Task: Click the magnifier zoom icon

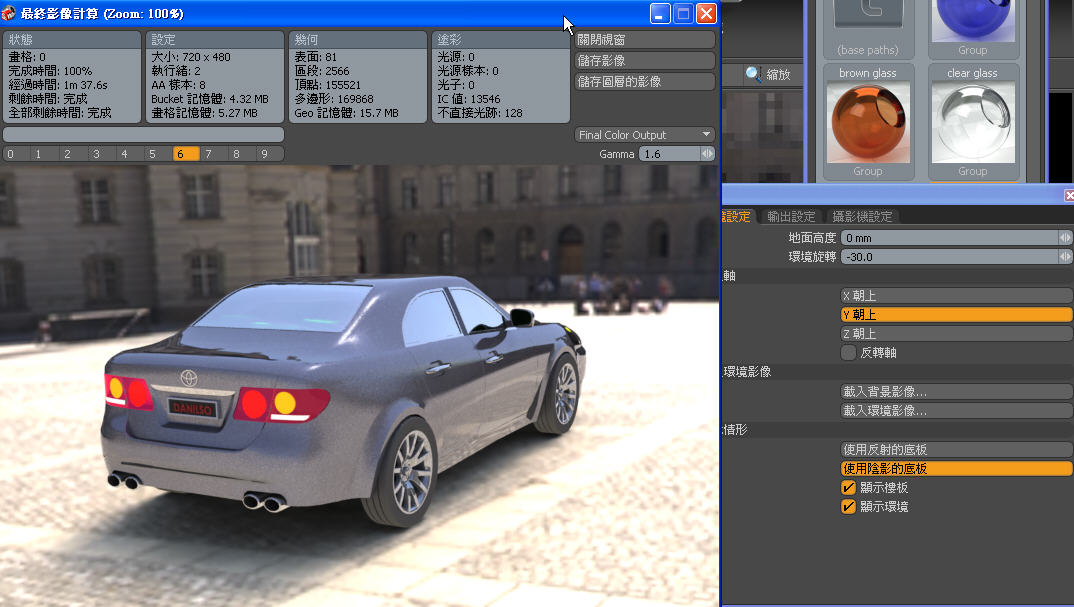Action: pos(753,73)
